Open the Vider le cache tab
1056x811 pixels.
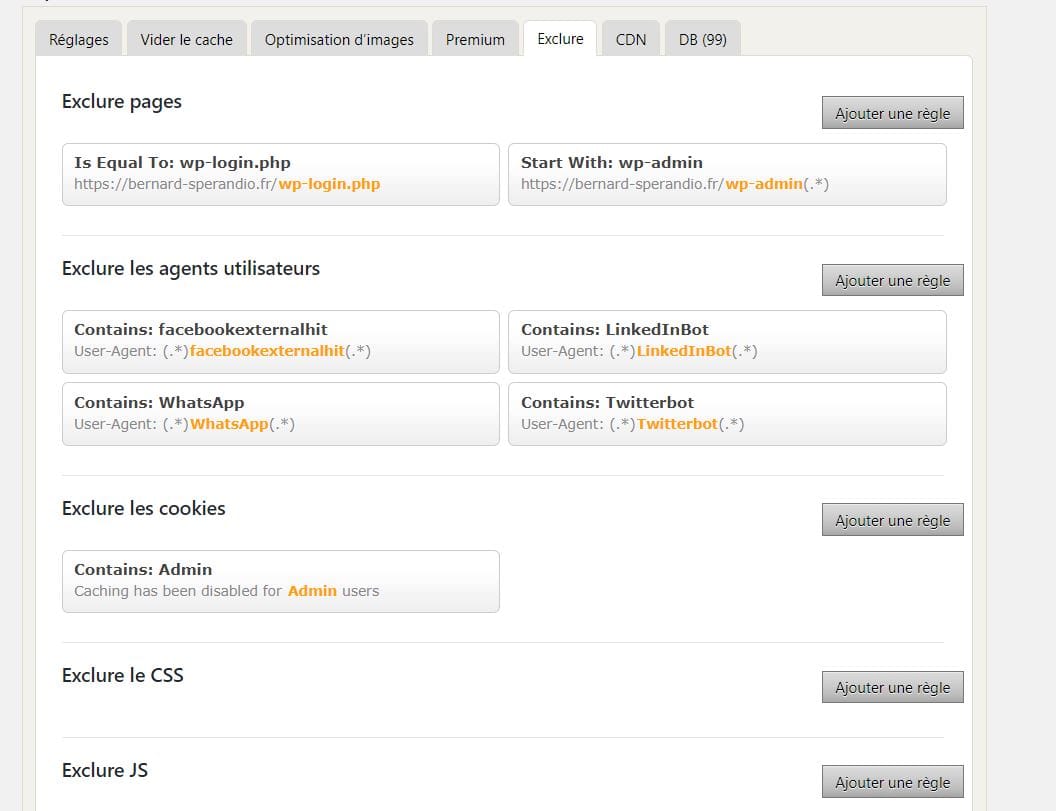tap(187, 39)
